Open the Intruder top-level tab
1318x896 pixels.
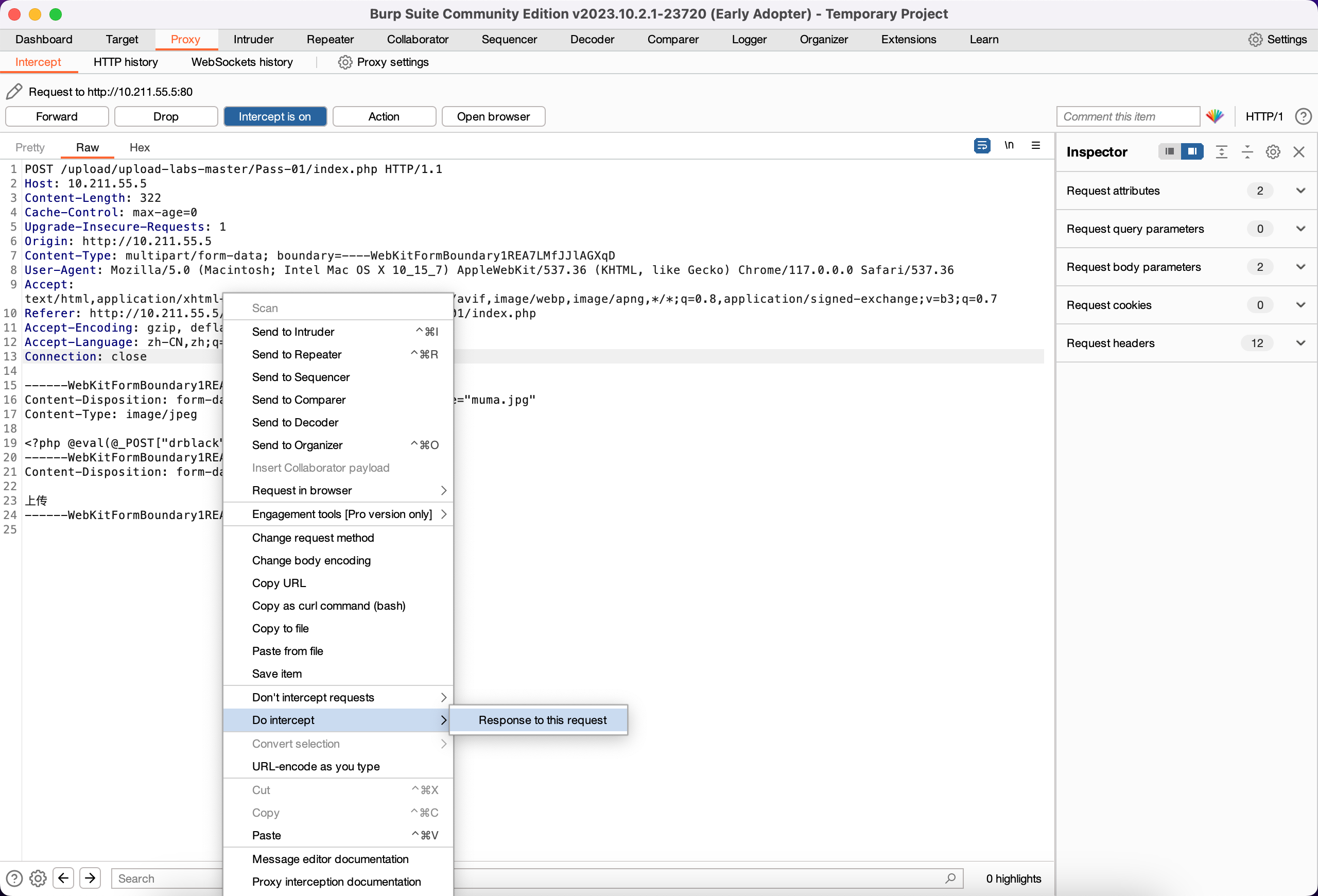[253, 39]
